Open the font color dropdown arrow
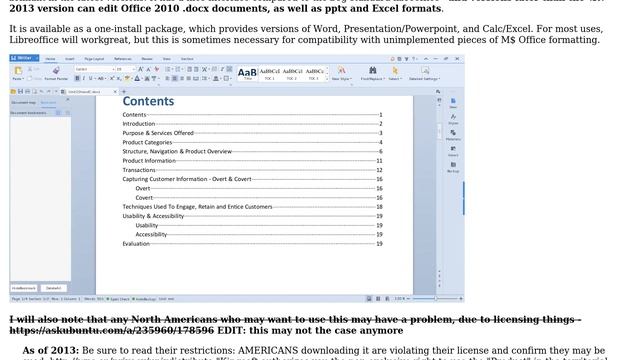Image resolution: width=640 pixels, height=360 pixels. pos(142,78)
